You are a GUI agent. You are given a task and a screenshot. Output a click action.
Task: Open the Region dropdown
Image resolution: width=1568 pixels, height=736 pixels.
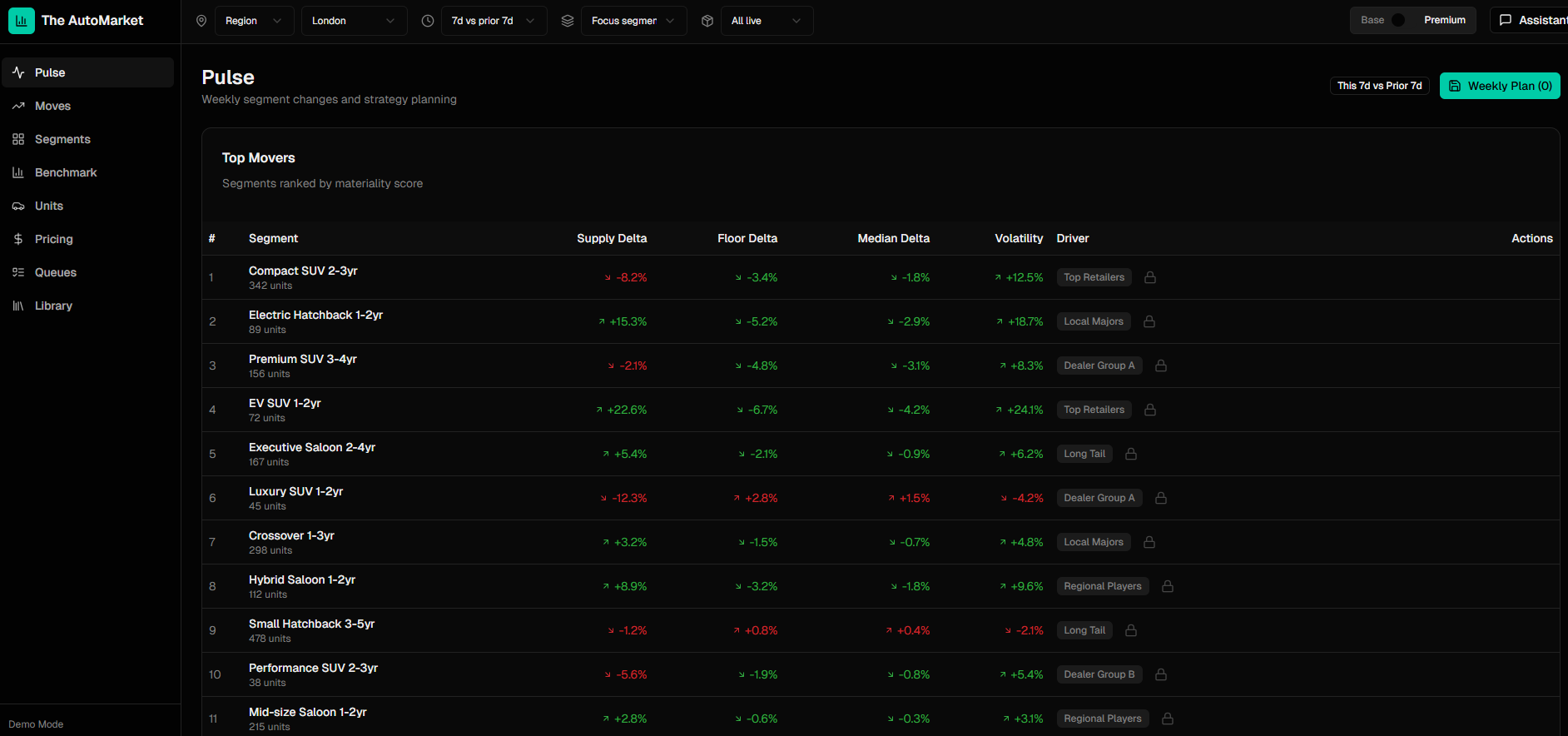[x=254, y=21]
